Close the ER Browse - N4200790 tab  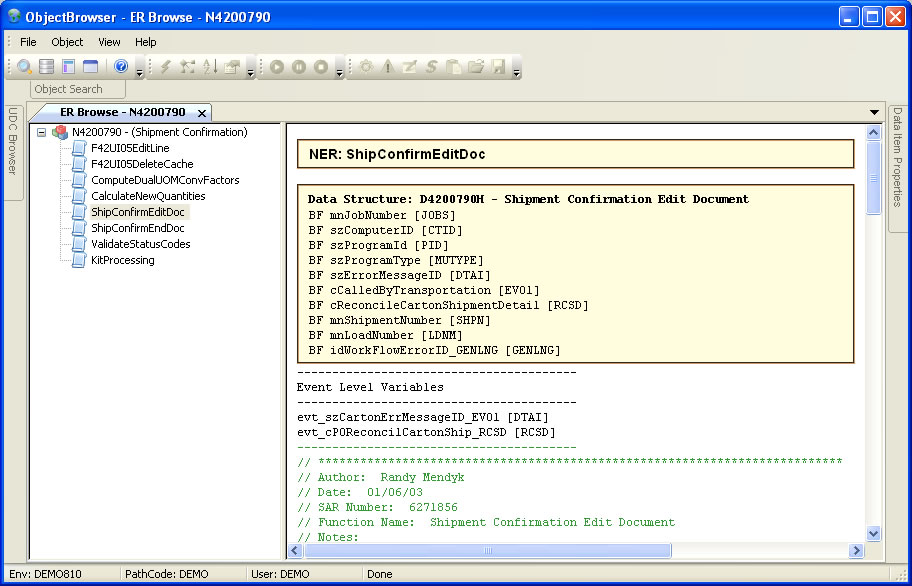[201, 113]
